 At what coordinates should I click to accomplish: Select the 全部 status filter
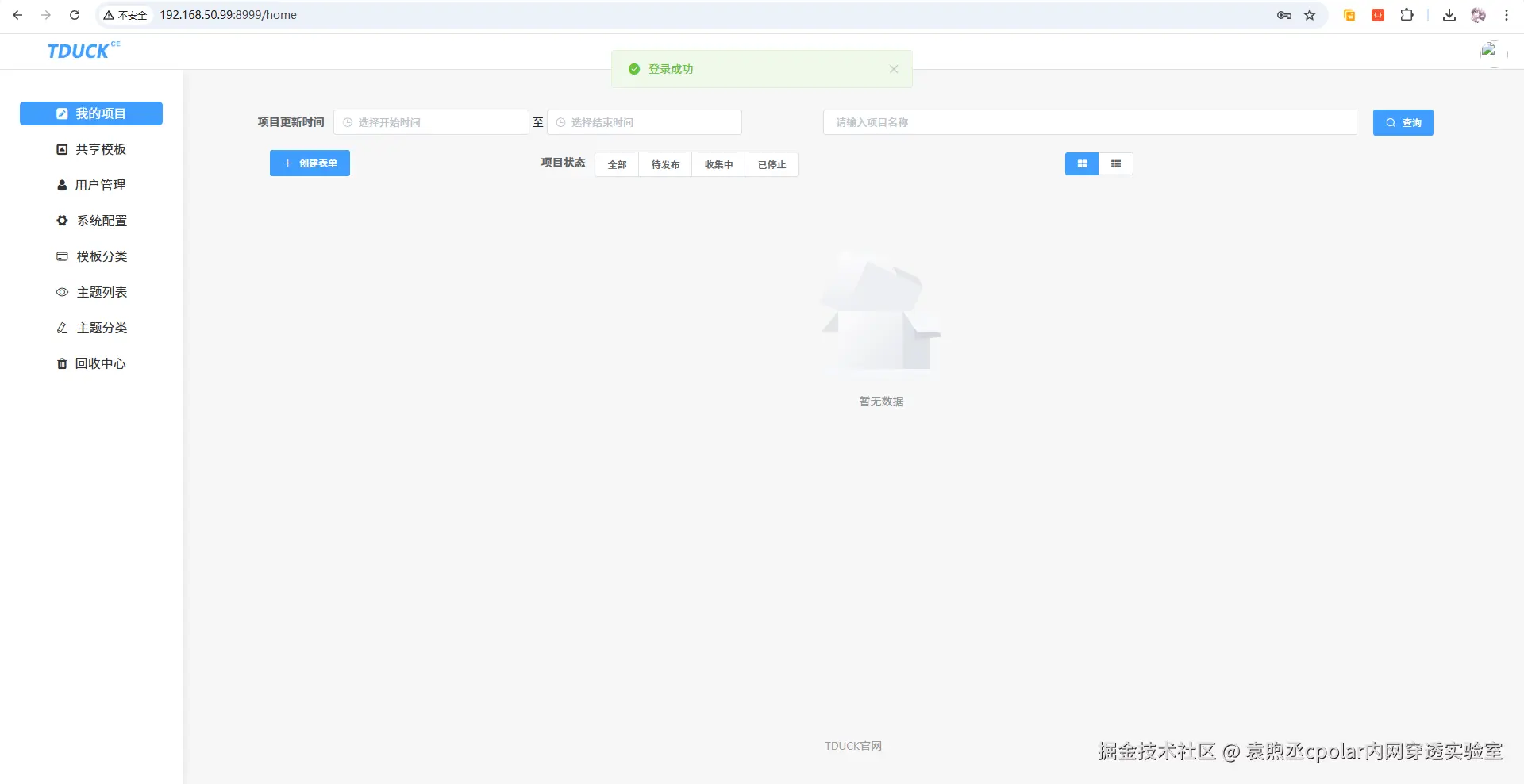[x=617, y=164]
